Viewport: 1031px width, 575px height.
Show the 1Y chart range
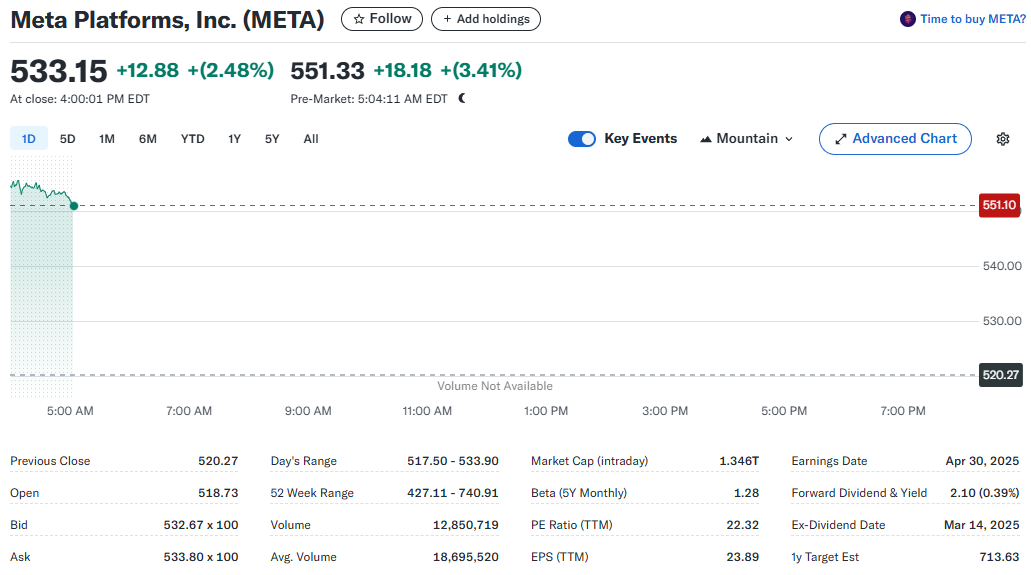tap(235, 139)
